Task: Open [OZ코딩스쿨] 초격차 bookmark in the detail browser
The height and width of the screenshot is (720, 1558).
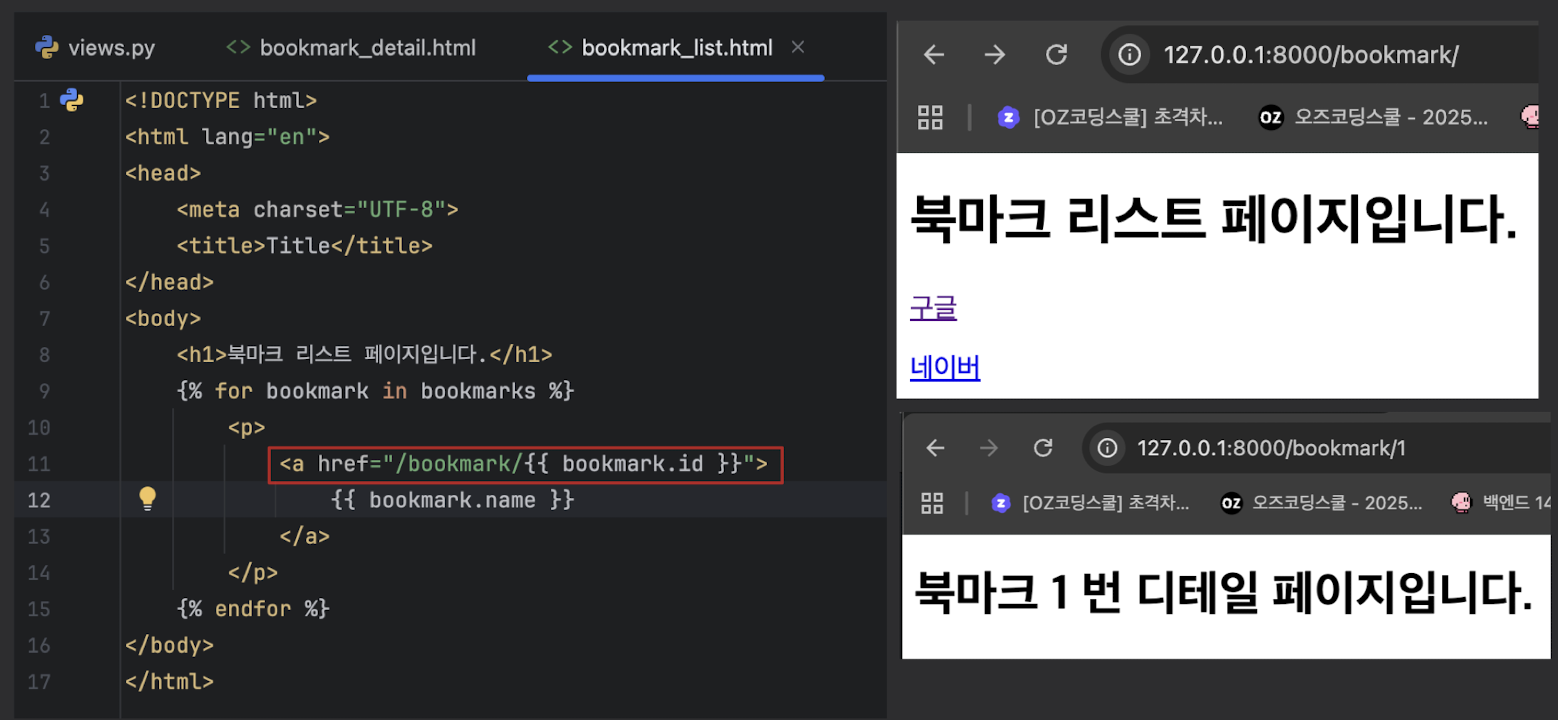Action: (1090, 503)
